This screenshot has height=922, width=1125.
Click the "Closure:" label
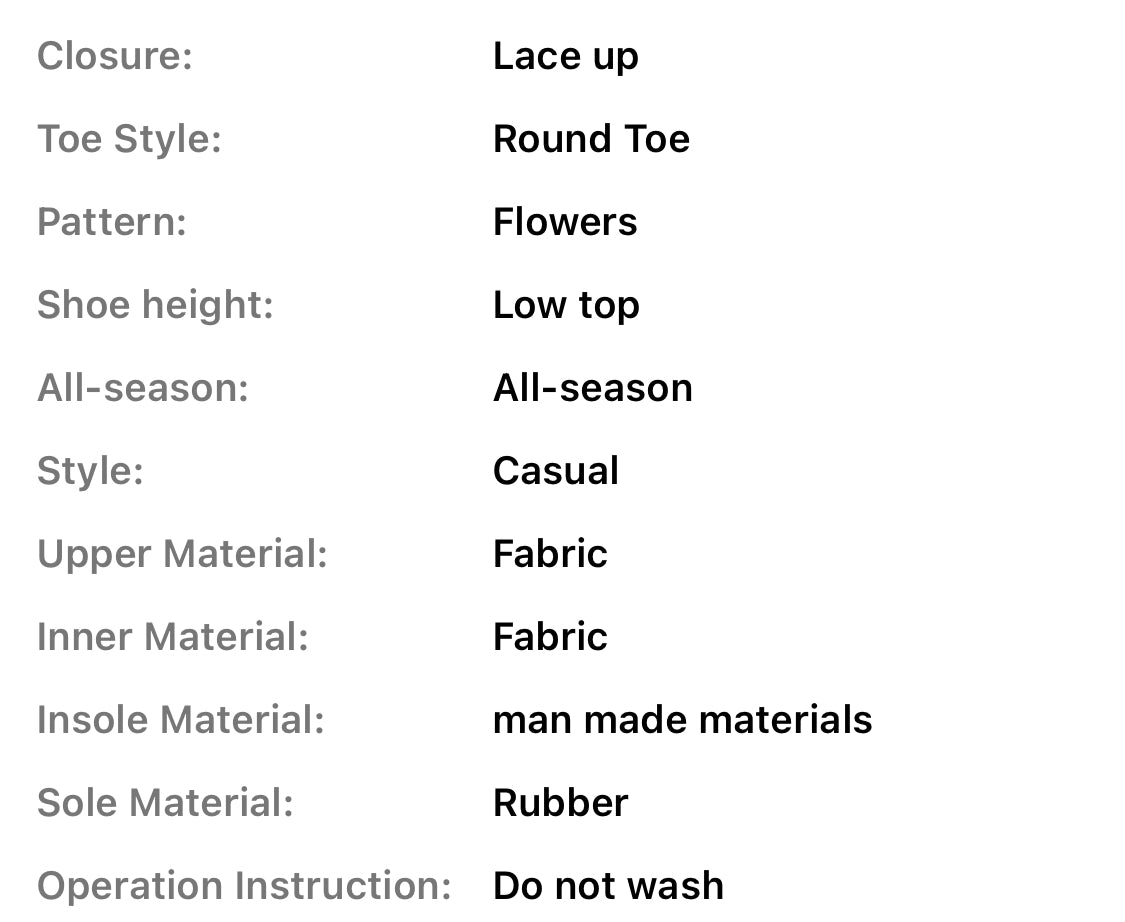click(x=114, y=56)
